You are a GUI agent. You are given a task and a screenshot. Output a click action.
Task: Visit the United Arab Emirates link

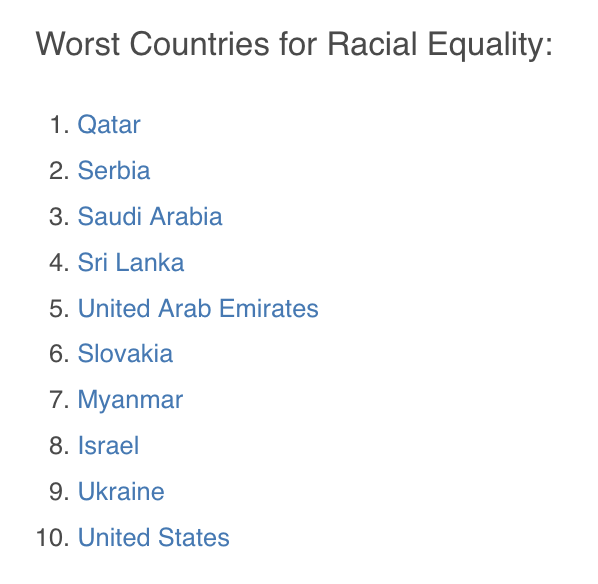198,308
